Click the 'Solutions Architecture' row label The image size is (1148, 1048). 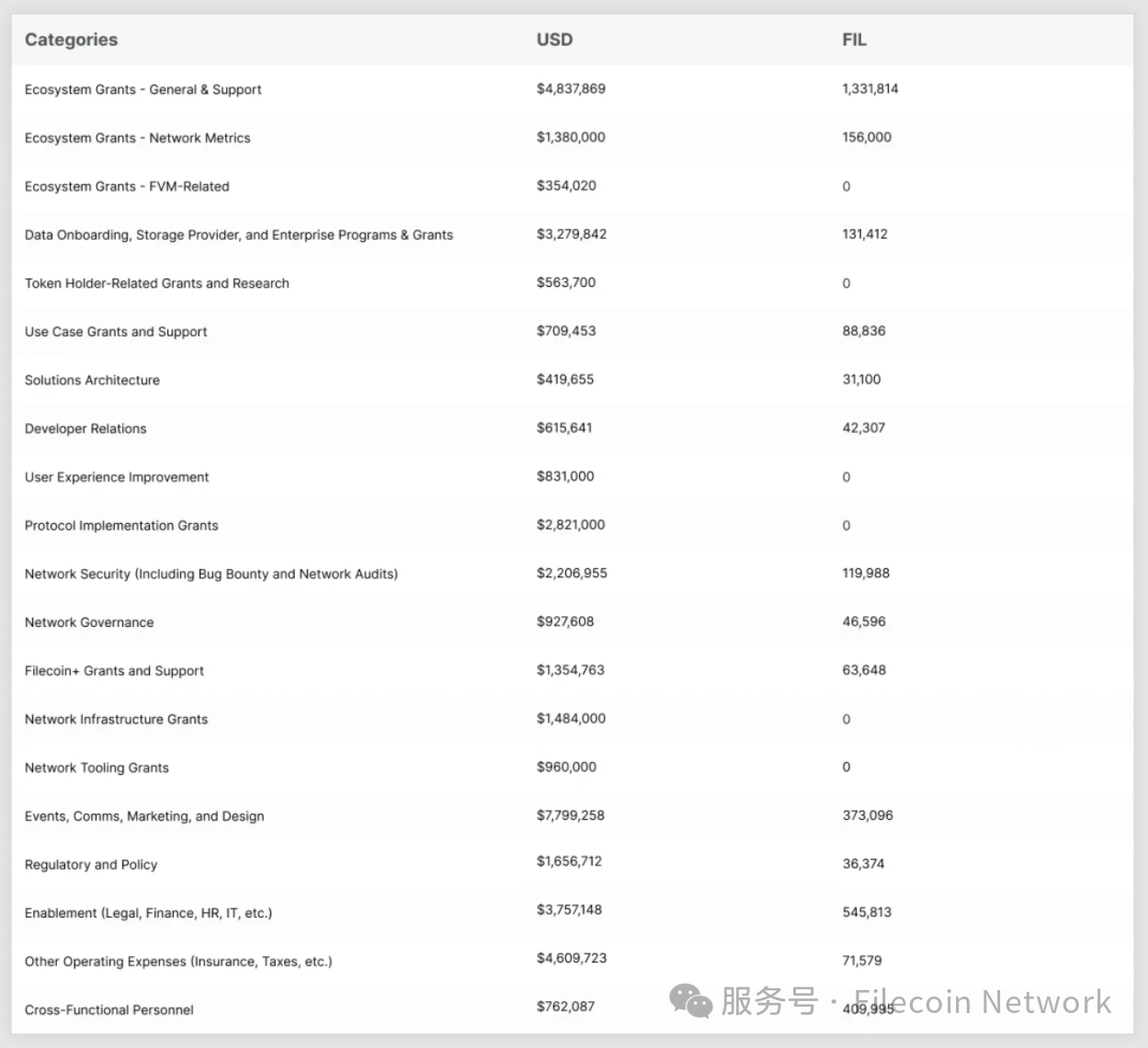coord(92,380)
